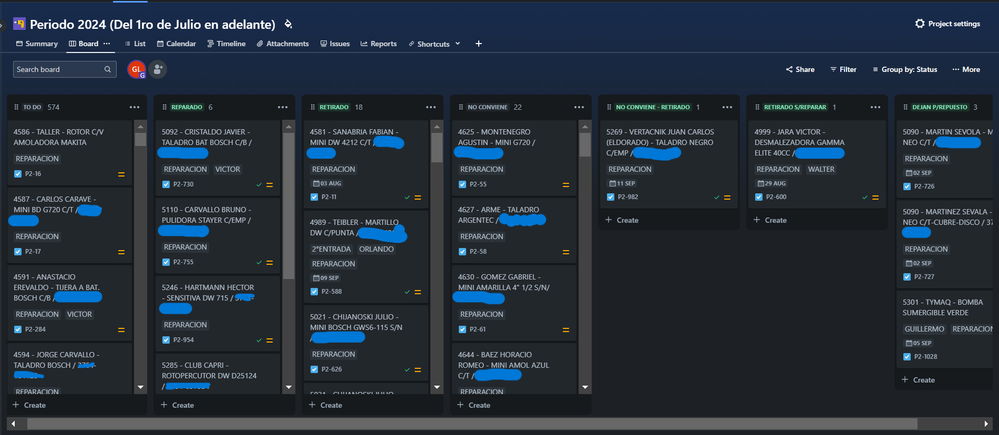Click task type checkbox on P2-58
This screenshot has height=435, width=999.
tap(463, 252)
